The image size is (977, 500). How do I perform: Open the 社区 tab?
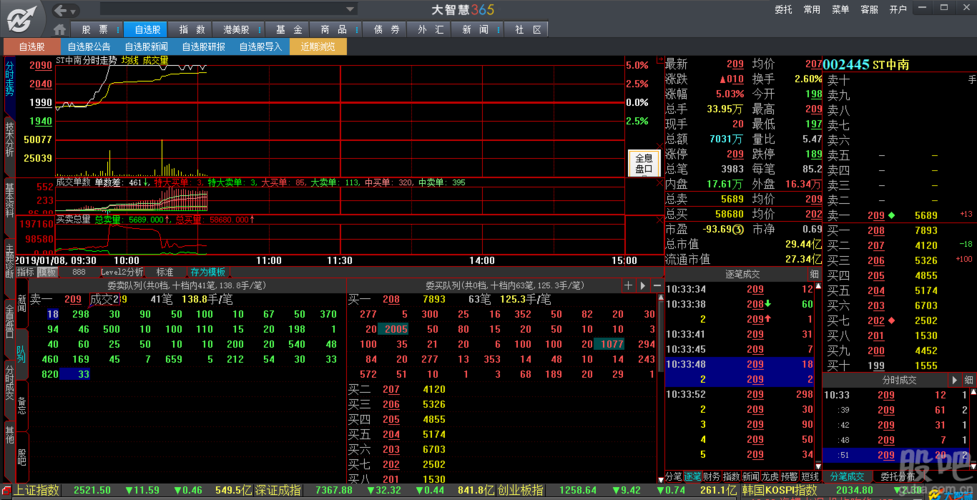[527, 29]
